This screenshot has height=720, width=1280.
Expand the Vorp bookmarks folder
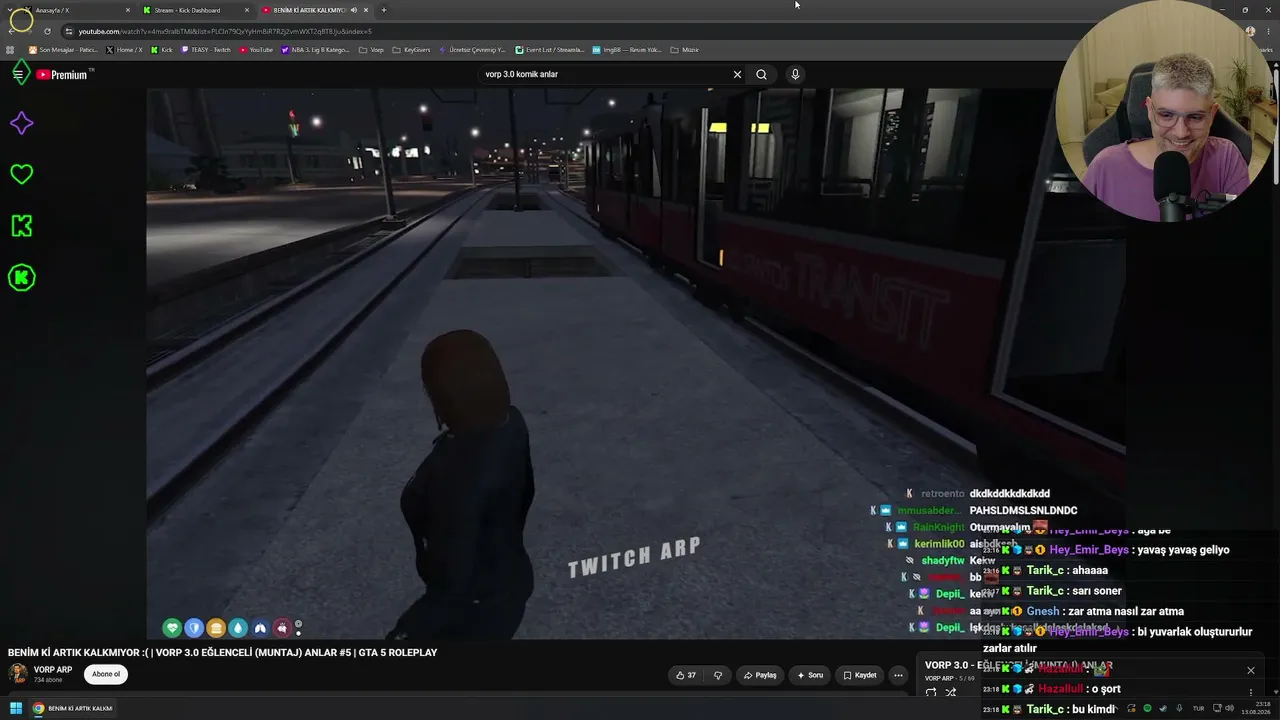click(x=371, y=50)
